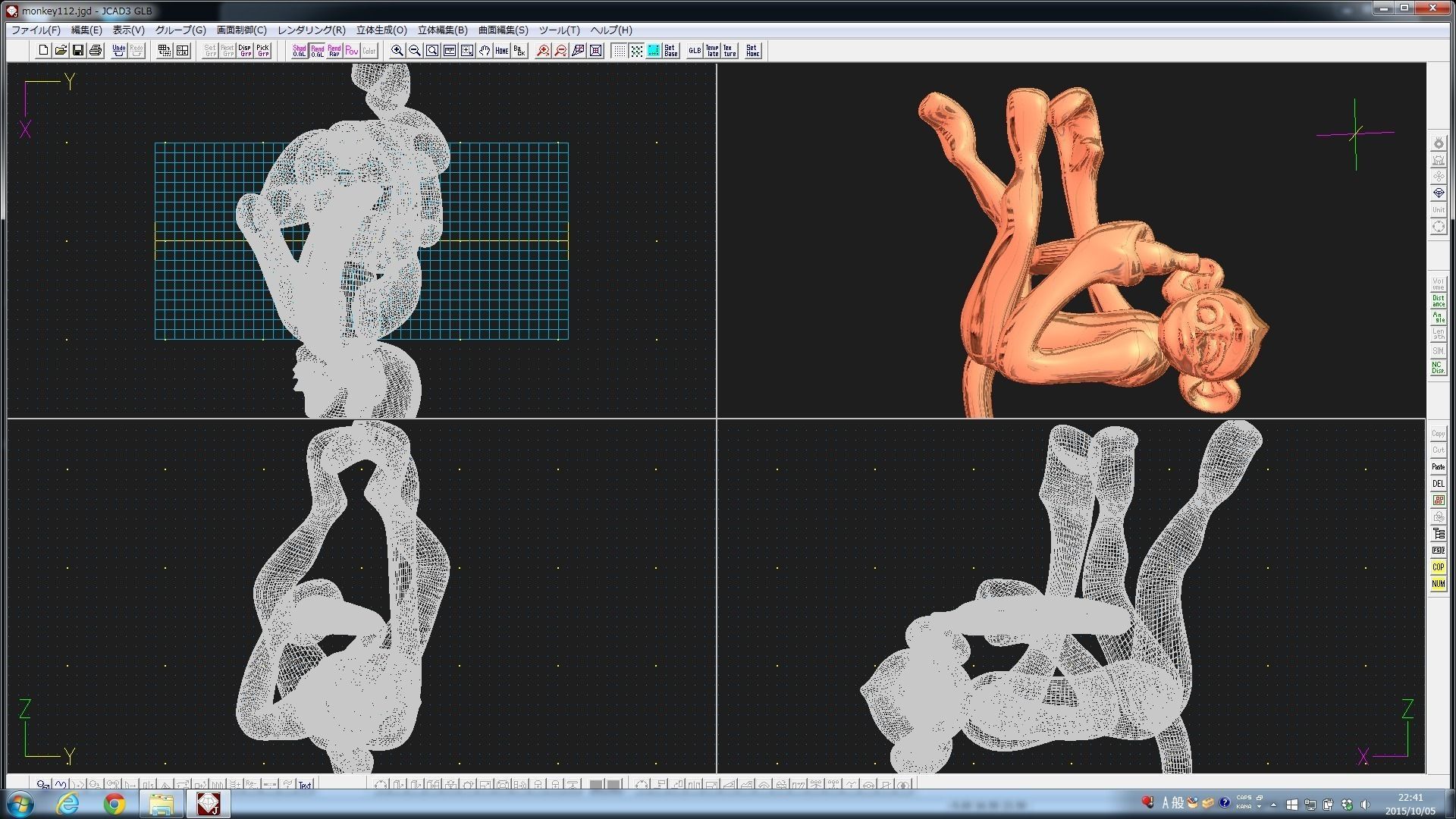Click the Pick Grp icon

(263, 51)
